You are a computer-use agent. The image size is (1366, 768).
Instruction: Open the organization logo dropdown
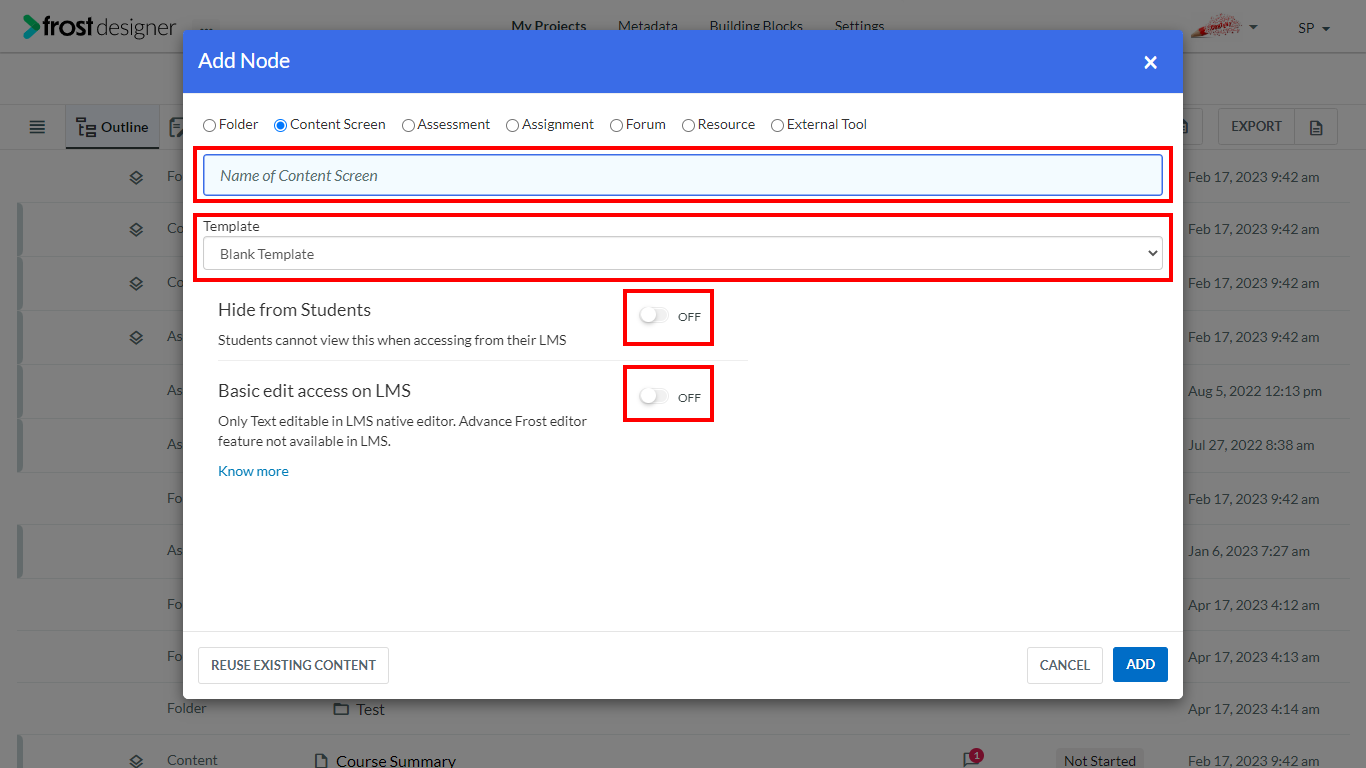pyautogui.click(x=1223, y=27)
